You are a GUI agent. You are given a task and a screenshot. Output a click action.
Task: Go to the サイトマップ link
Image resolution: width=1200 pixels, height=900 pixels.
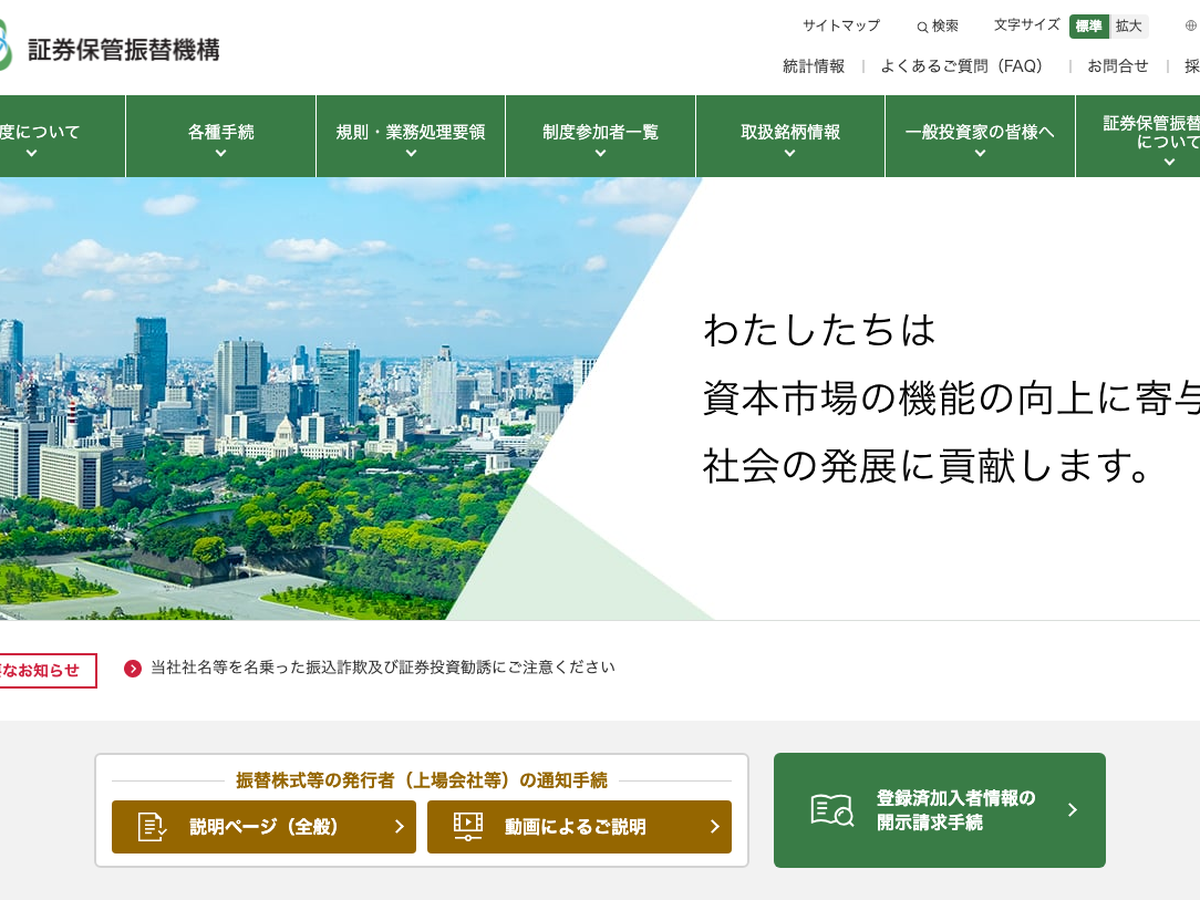(841, 26)
